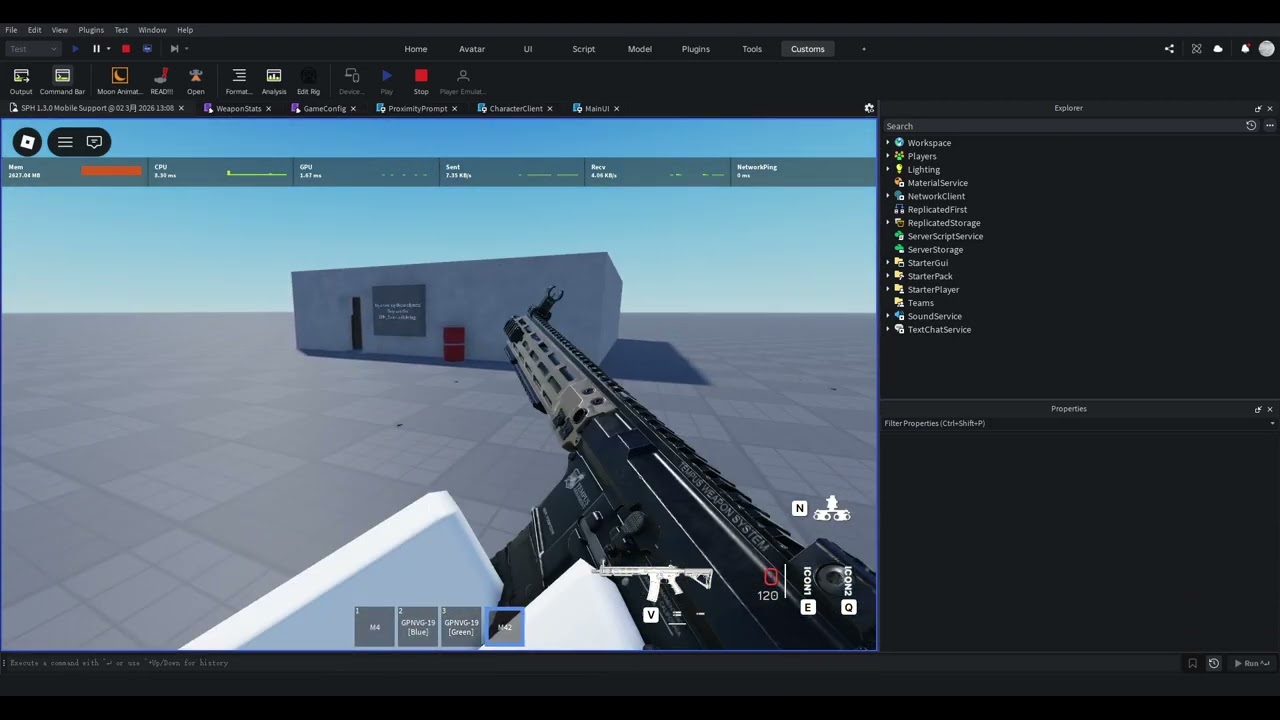Open the Window menu
Viewport: 1280px width, 720px height.
[x=152, y=30]
